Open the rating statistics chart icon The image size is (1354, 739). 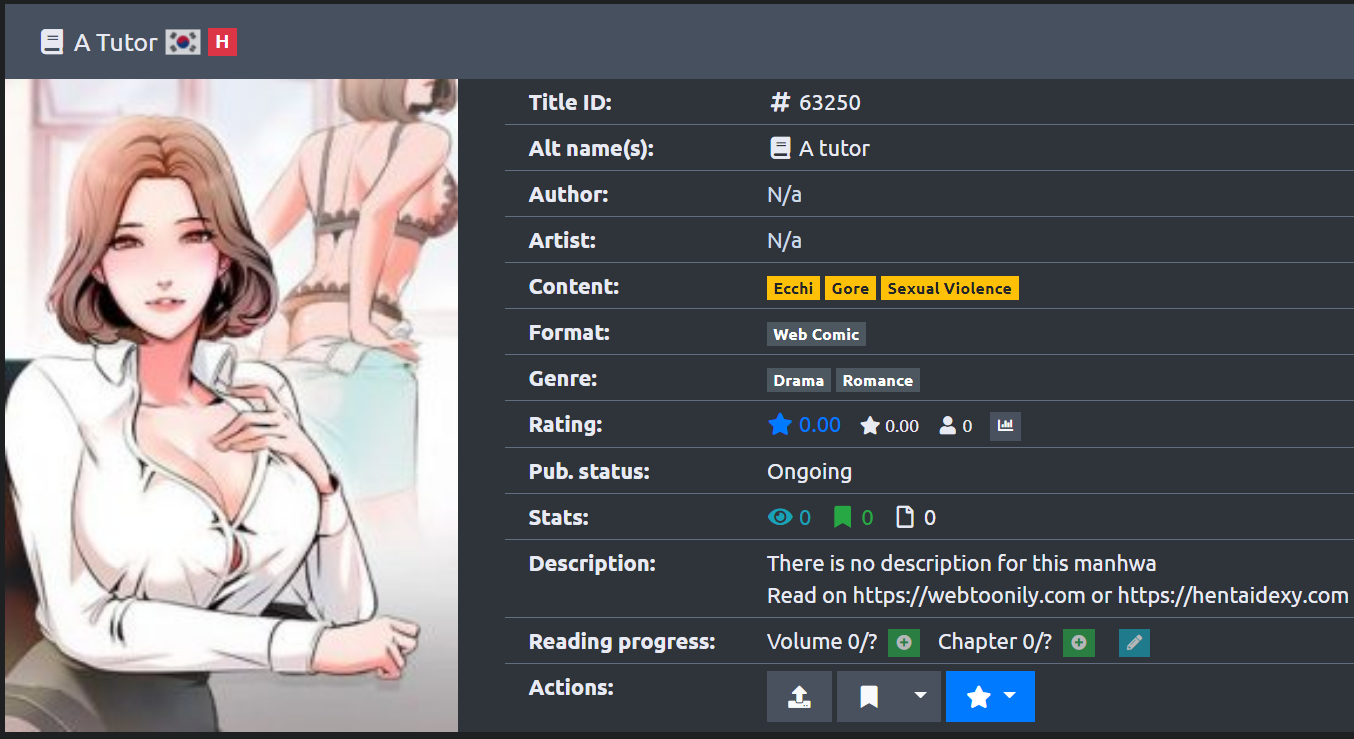pos(1005,426)
